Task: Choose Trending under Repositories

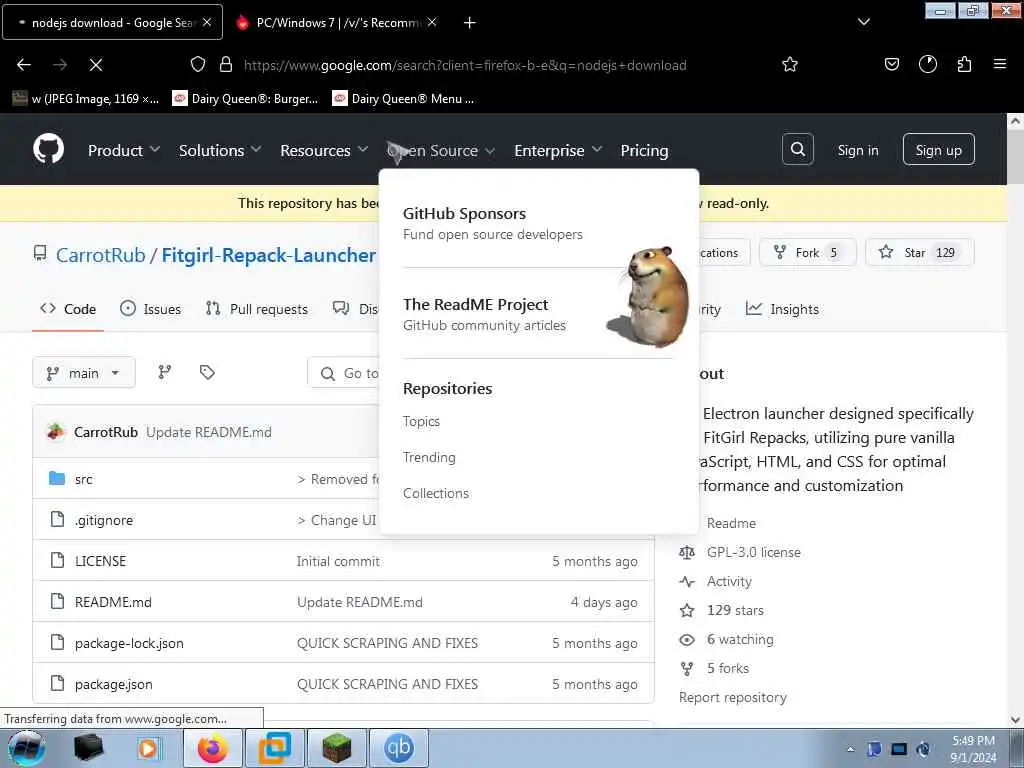Action: [x=429, y=457]
